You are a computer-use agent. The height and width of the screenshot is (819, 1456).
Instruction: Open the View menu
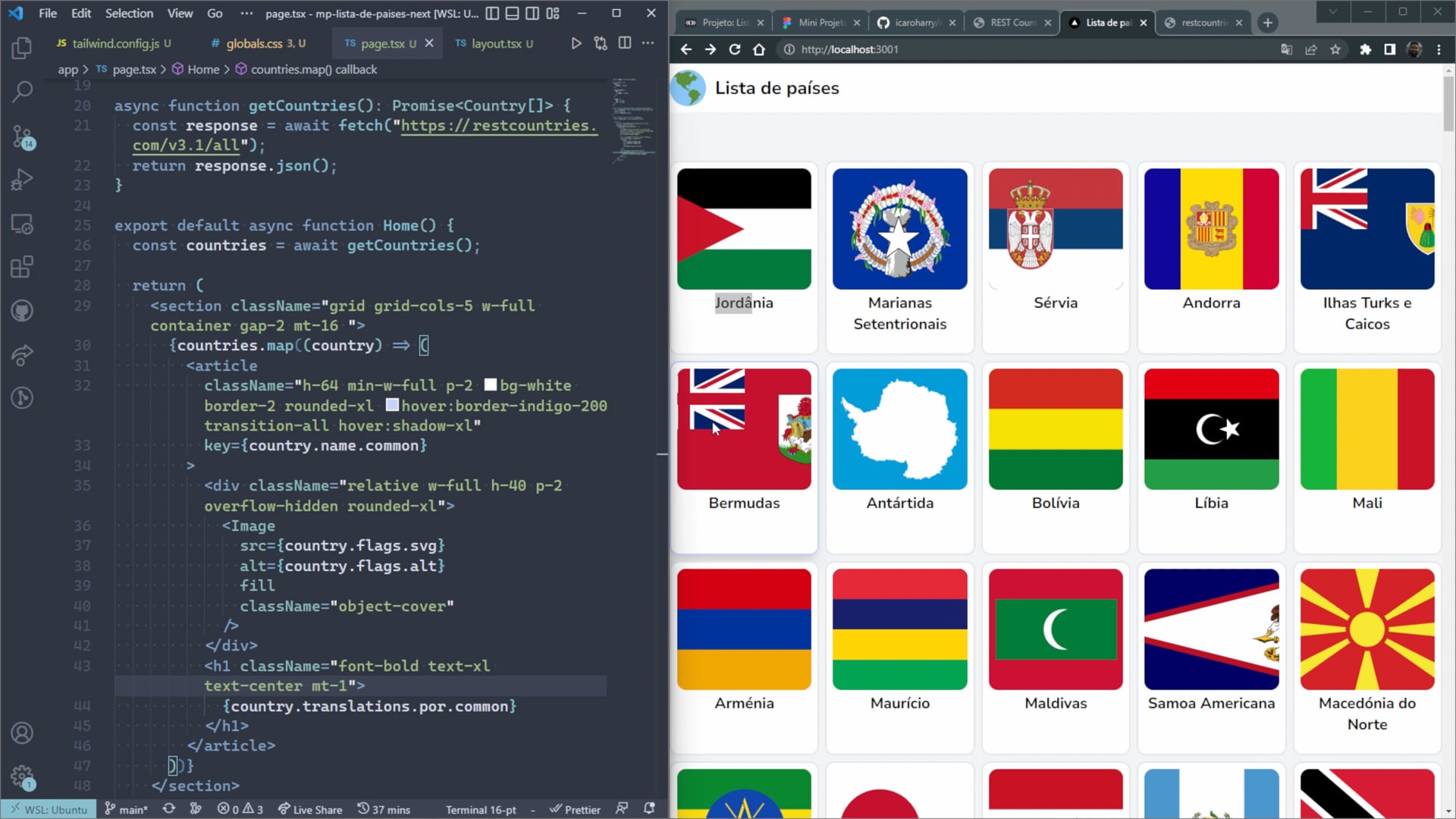(x=180, y=13)
